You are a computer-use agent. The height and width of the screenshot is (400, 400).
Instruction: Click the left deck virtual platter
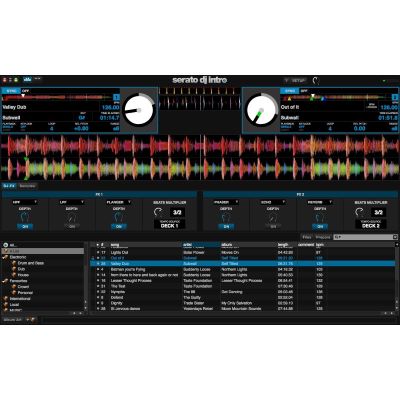tap(139, 110)
